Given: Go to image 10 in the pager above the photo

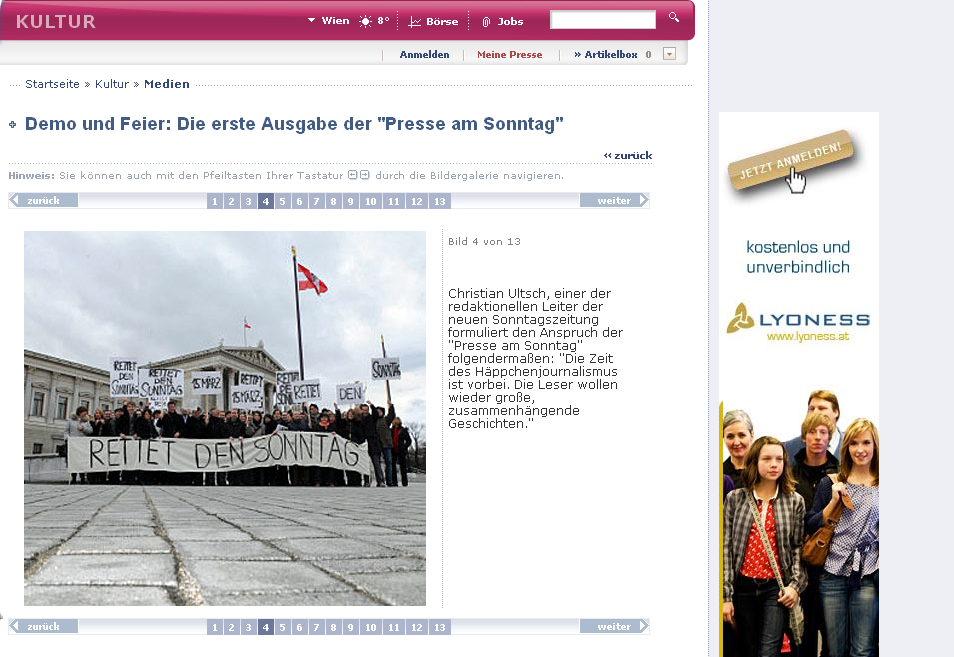Looking at the screenshot, I should coord(371,201).
